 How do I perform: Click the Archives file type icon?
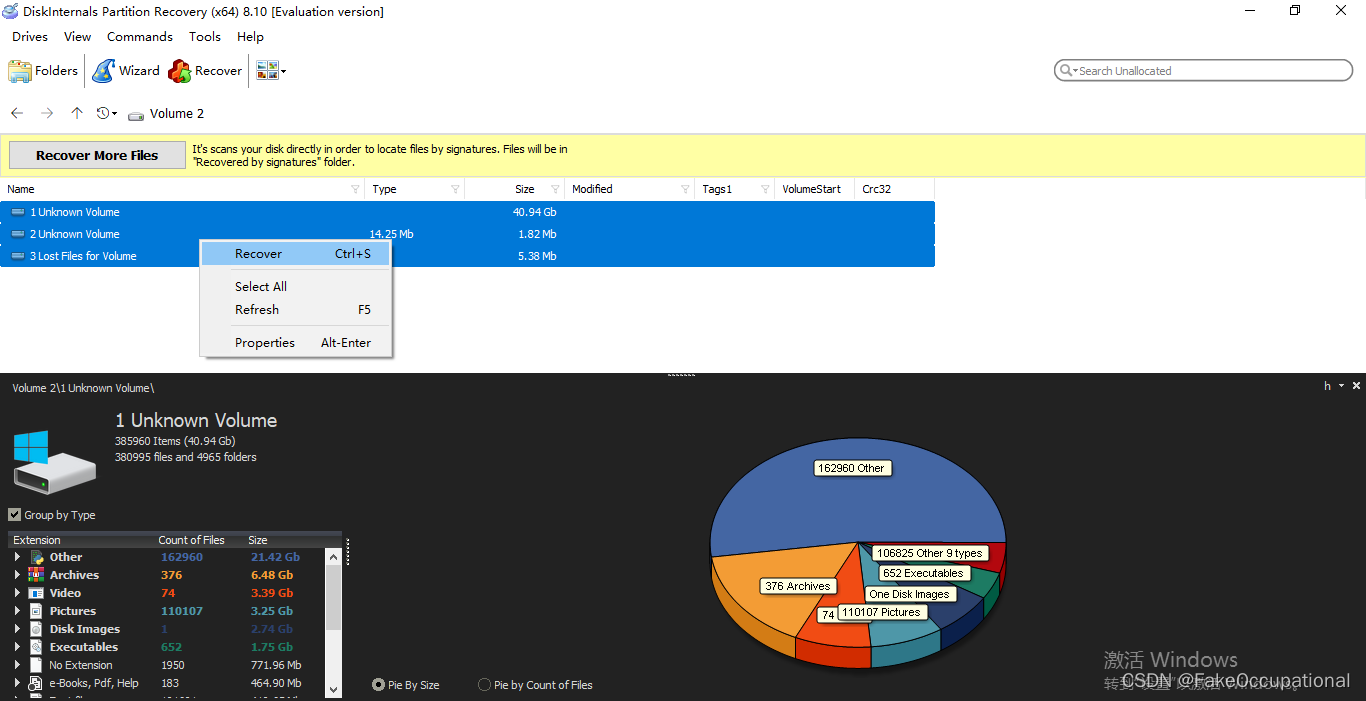[37, 575]
